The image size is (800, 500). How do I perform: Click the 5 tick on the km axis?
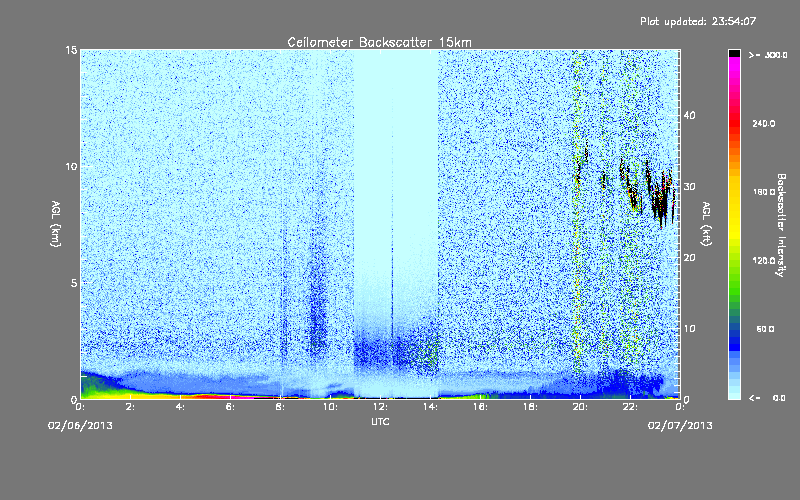click(74, 283)
